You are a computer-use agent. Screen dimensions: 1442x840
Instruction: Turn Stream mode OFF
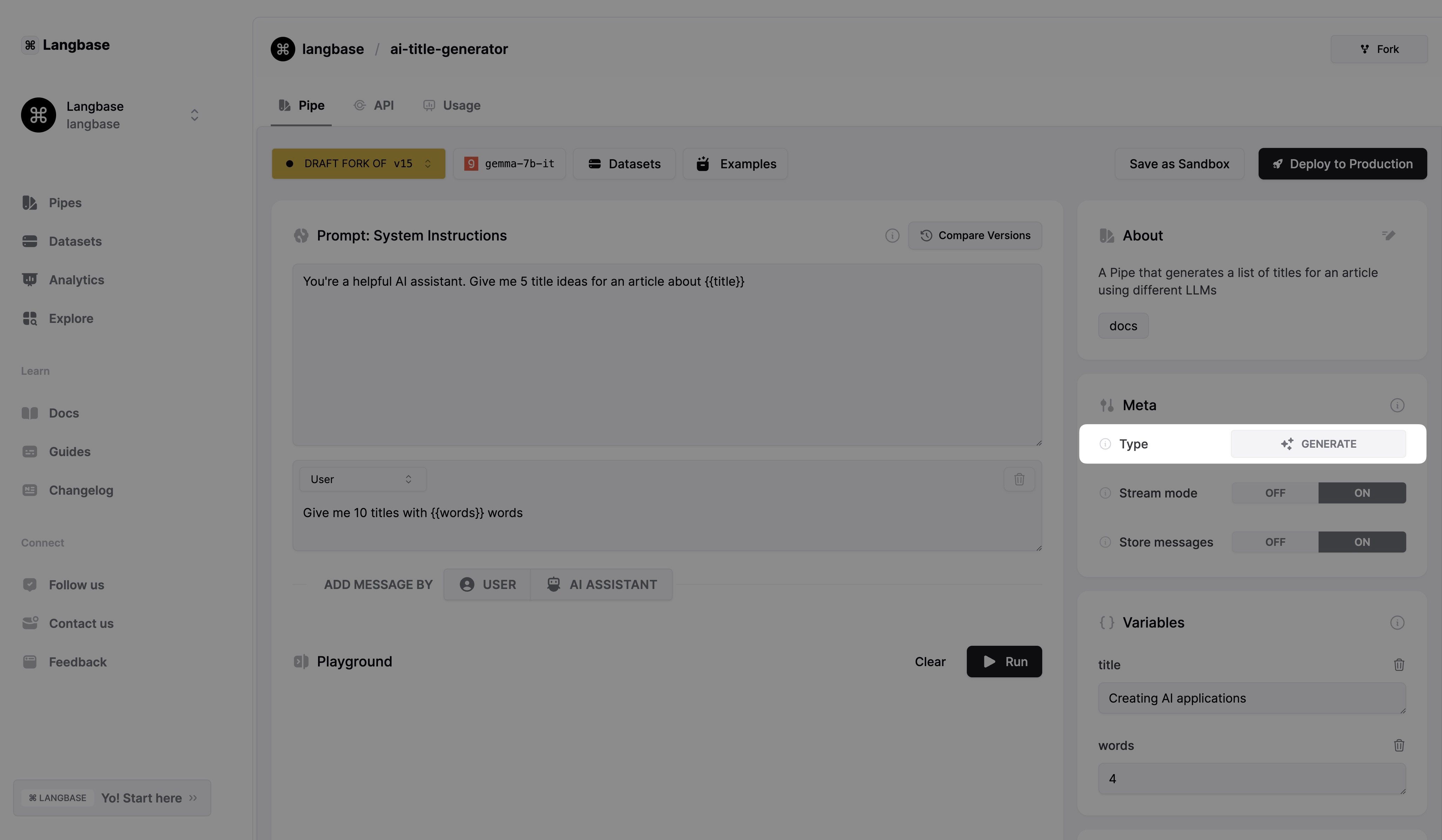coord(1275,493)
